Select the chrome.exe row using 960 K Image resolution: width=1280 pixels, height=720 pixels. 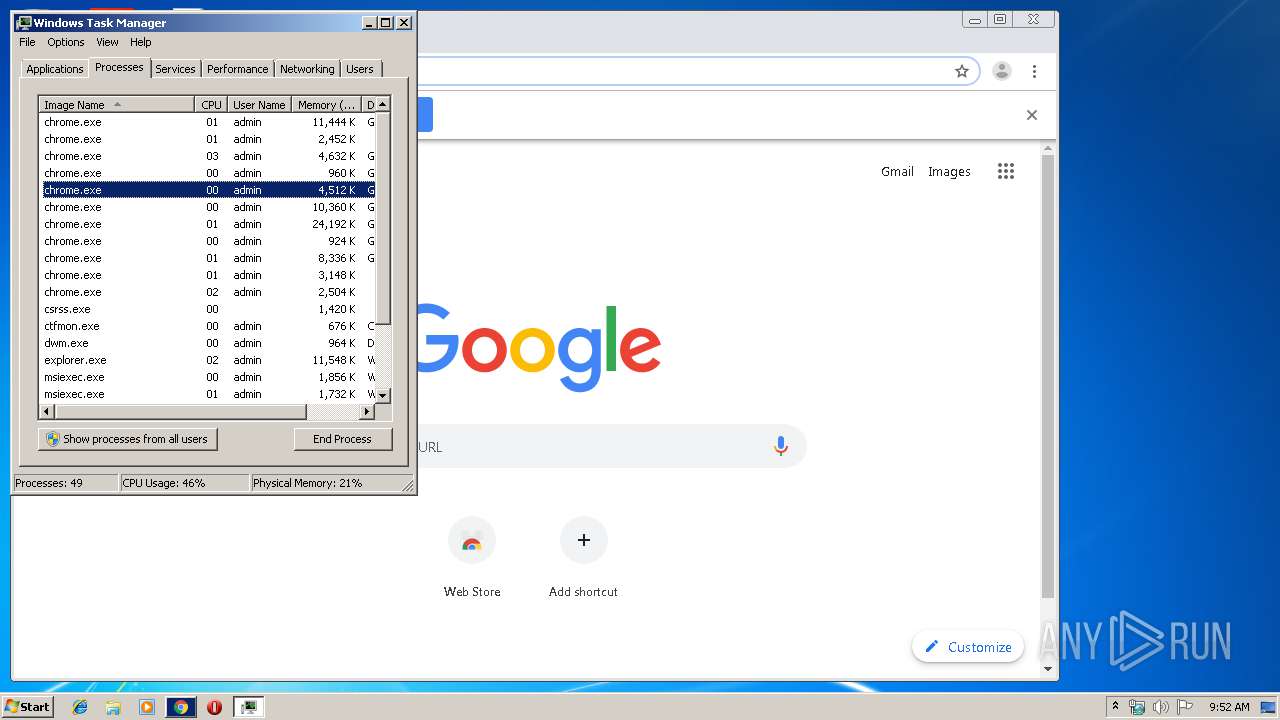(x=207, y=173)
